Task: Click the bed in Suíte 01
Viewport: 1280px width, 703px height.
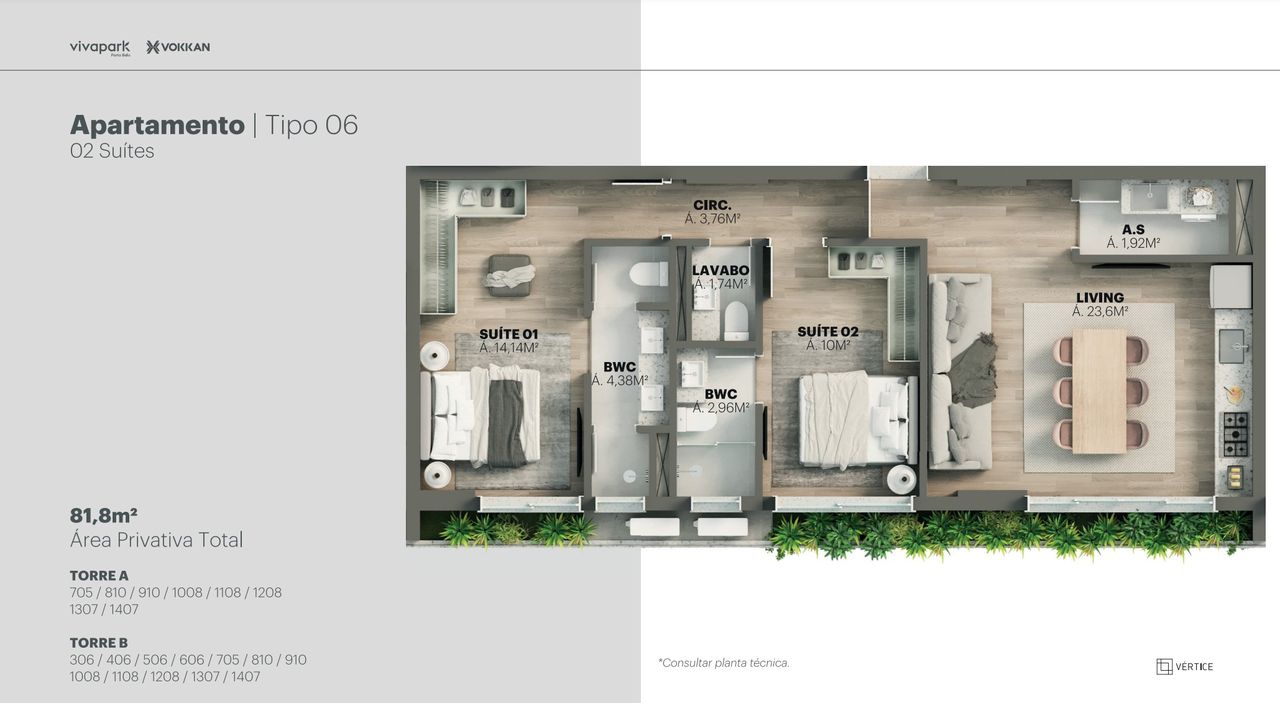Action: 482,415
